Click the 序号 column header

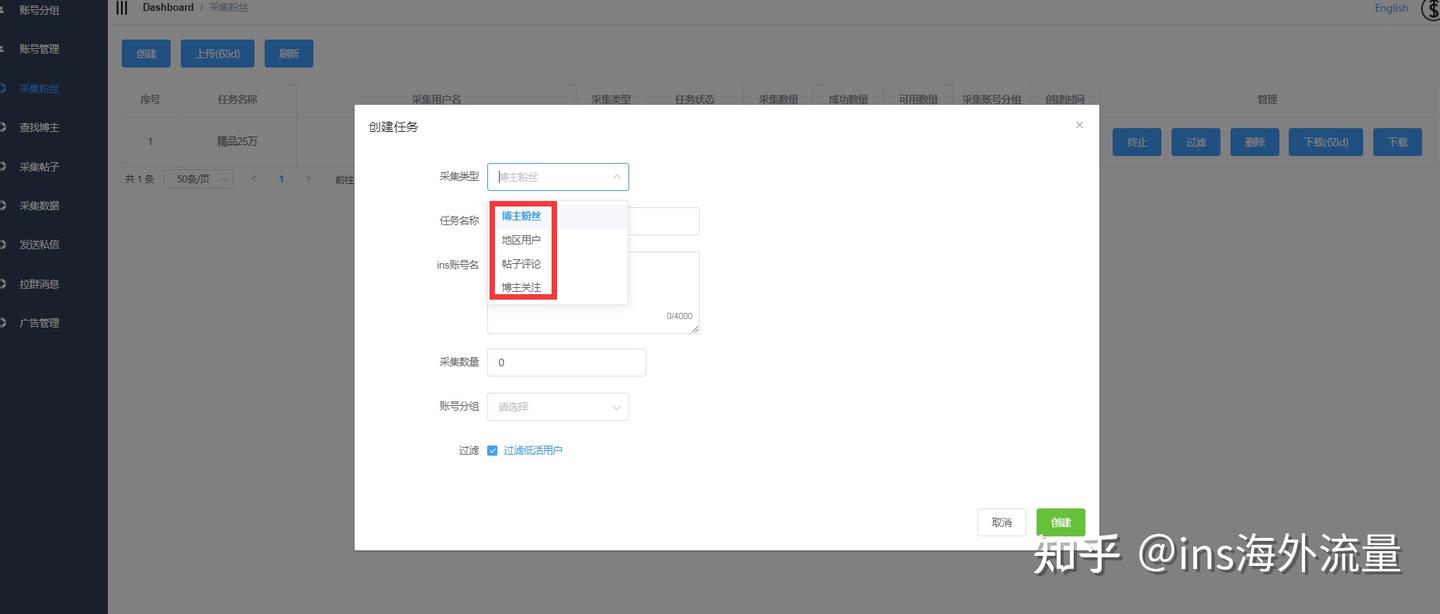(150, 99)
